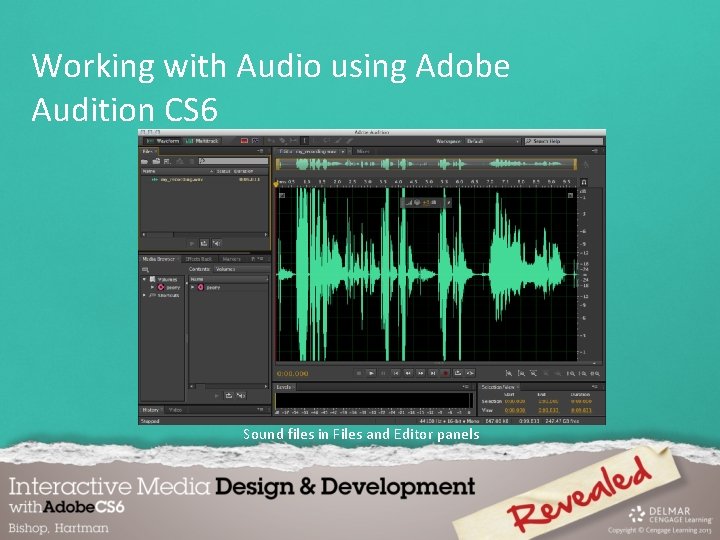
Task: Click the Pause transport button
Action: tap(383, 373)
